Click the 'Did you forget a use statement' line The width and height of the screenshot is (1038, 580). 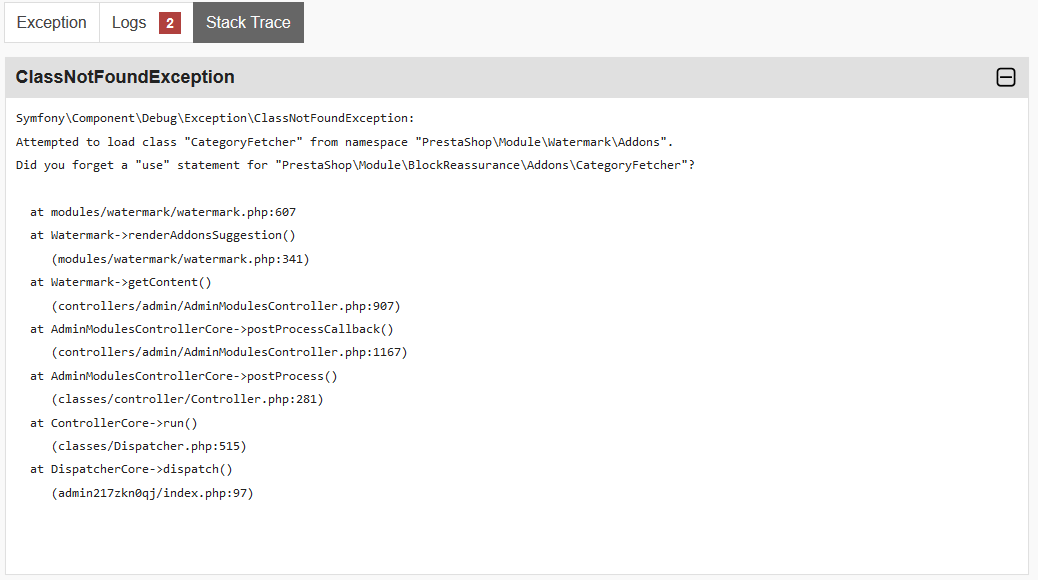pyautogui.click(x=355, y=165)
